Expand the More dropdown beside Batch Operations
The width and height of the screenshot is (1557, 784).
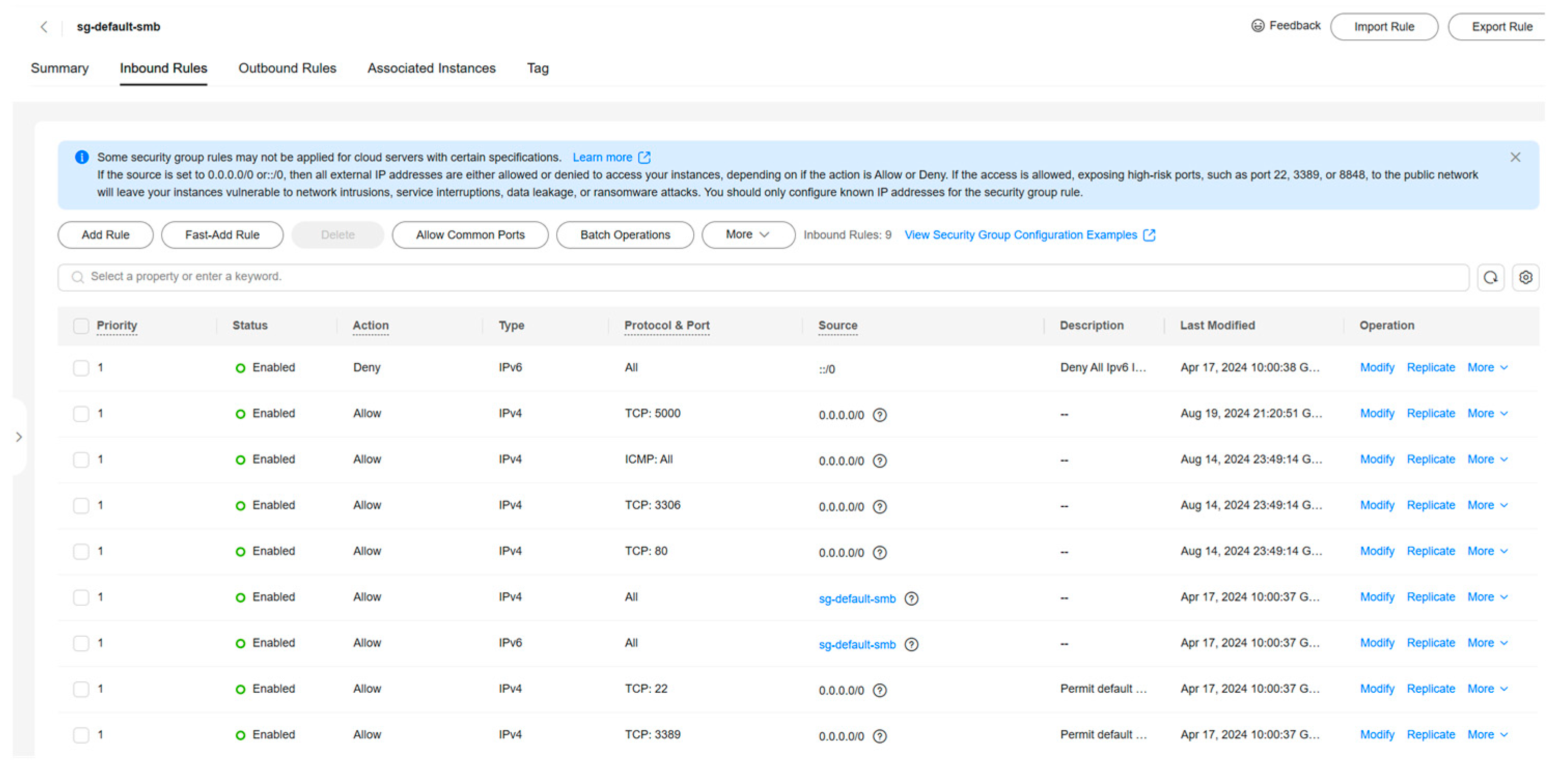[x=748, y=234]
